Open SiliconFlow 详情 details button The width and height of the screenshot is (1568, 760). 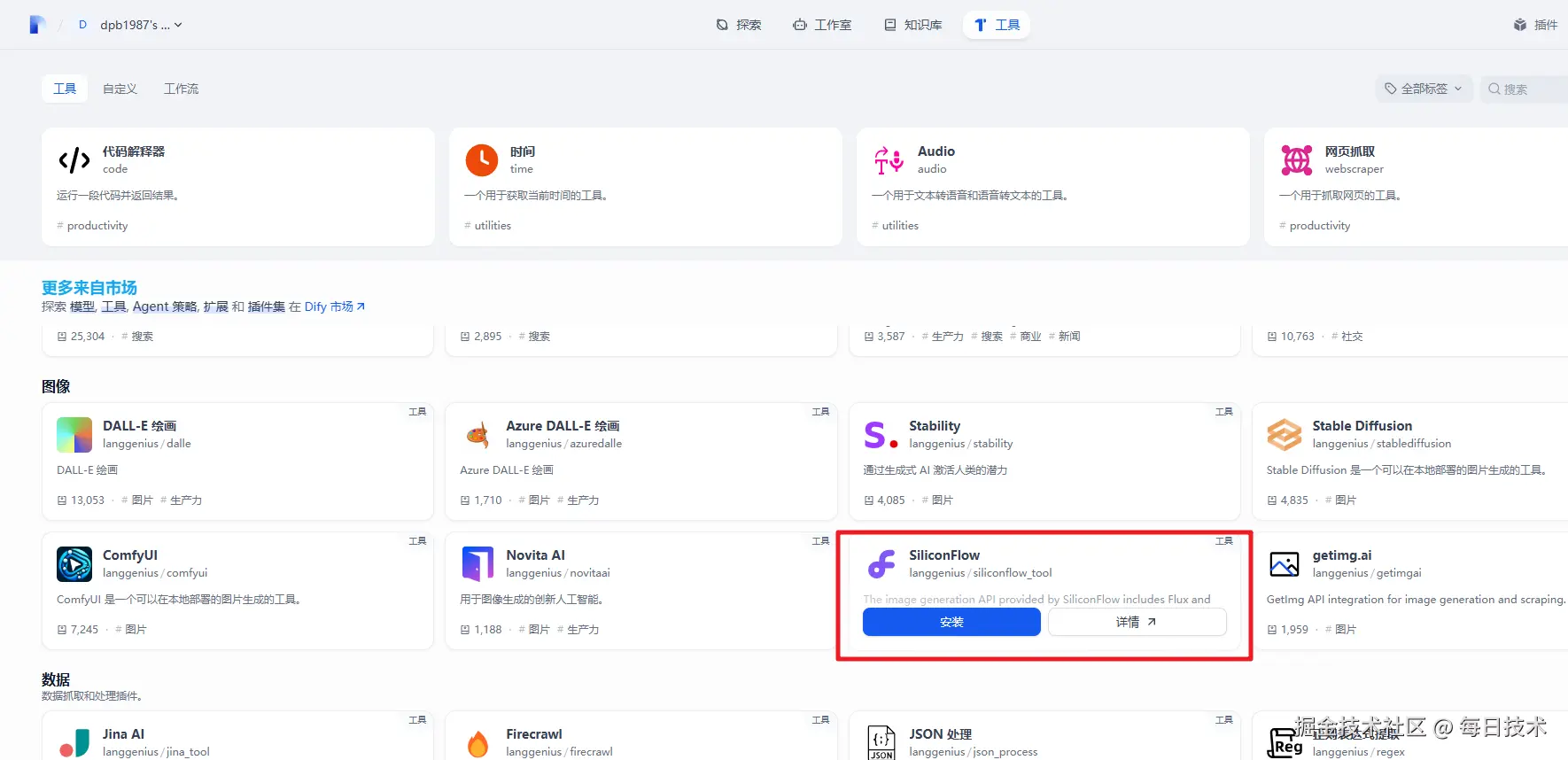[x=1137, y=622]
